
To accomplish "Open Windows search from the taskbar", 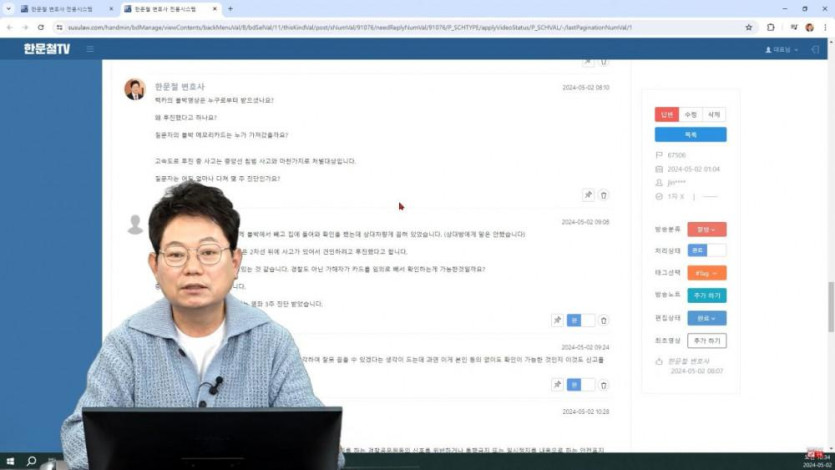I will [31, 462].
